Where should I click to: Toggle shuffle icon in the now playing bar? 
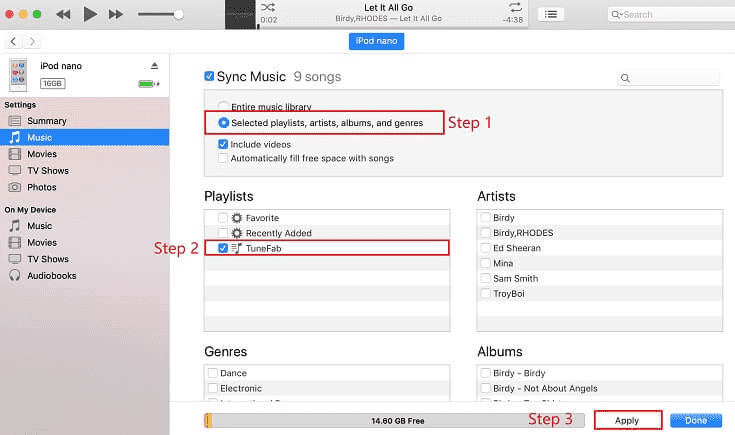(x=269, y=7)
